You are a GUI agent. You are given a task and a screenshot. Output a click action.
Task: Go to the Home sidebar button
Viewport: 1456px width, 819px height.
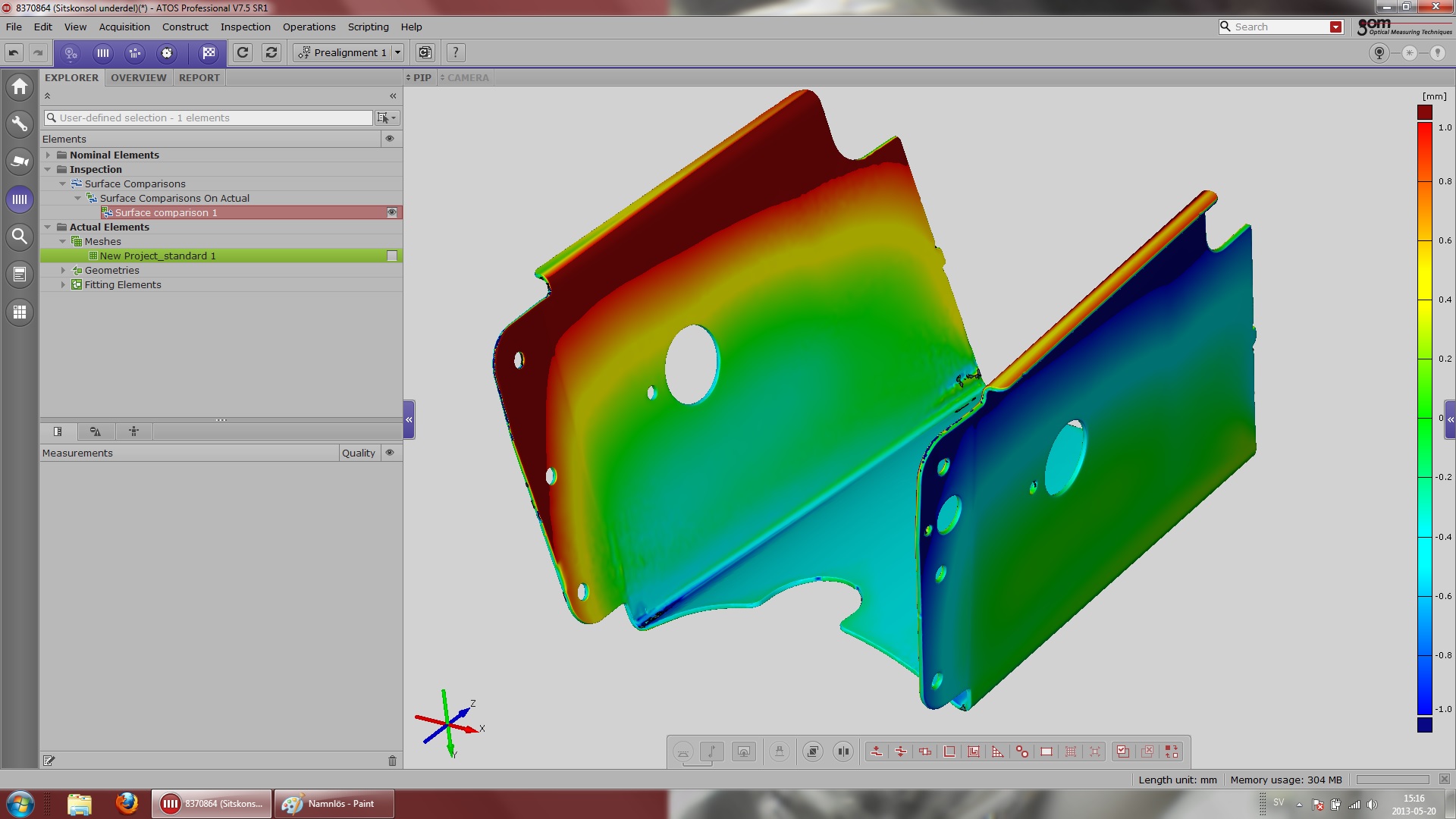point(20,86)
